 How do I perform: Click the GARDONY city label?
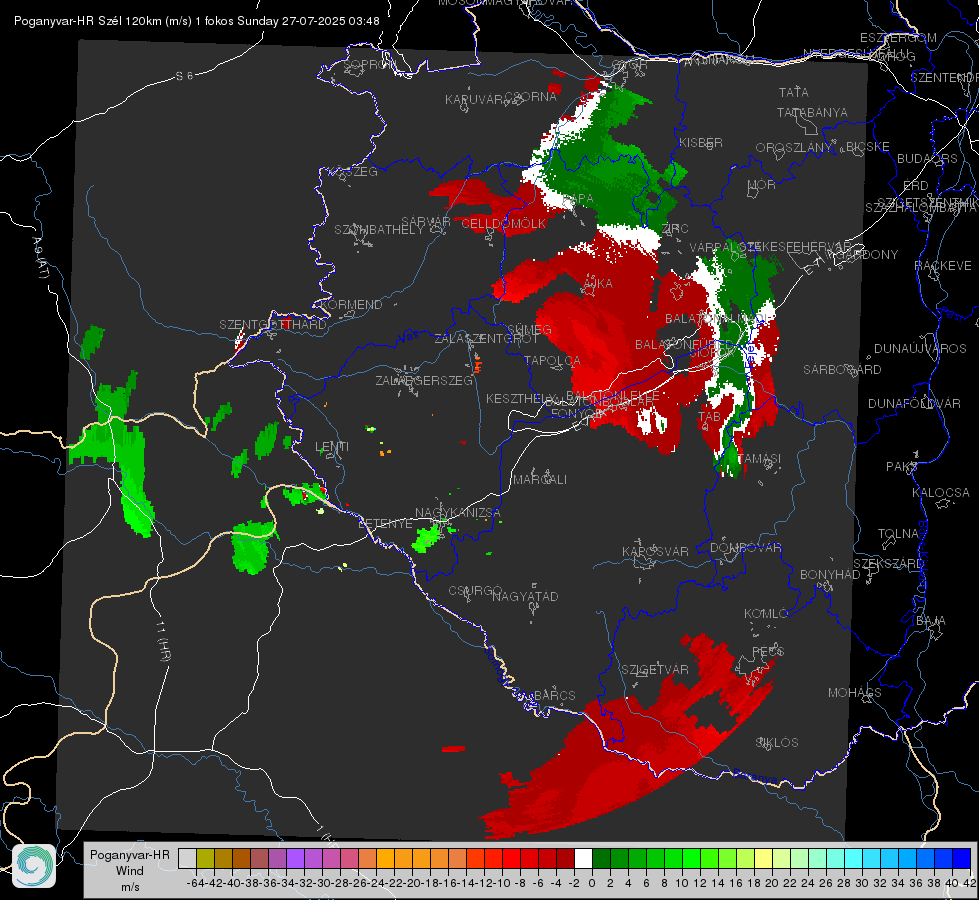868,255
